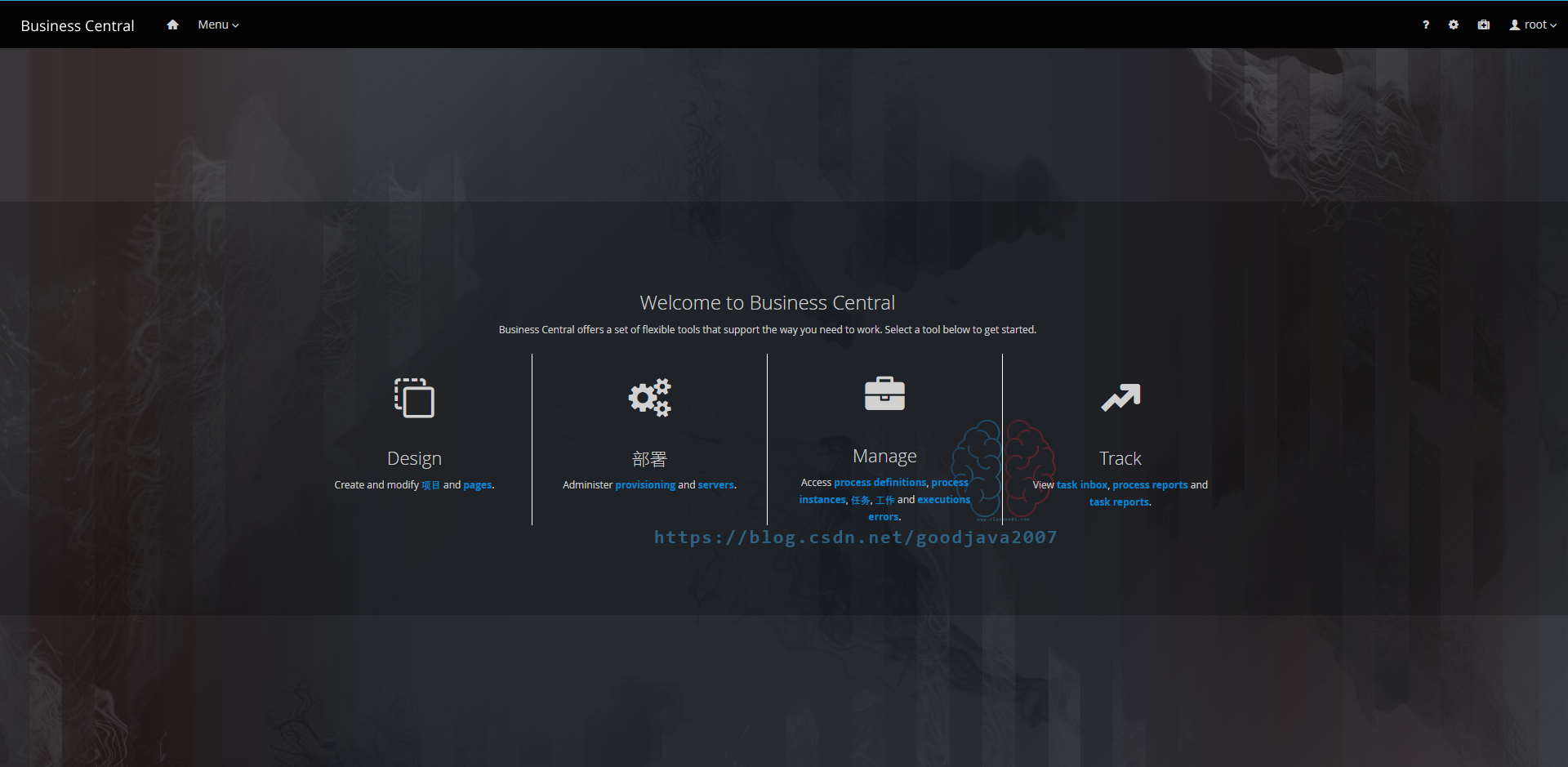The width and height of the screenshot is (1568, 767).
Task: Open the task reports link
Action: [x=1119, y=502]
